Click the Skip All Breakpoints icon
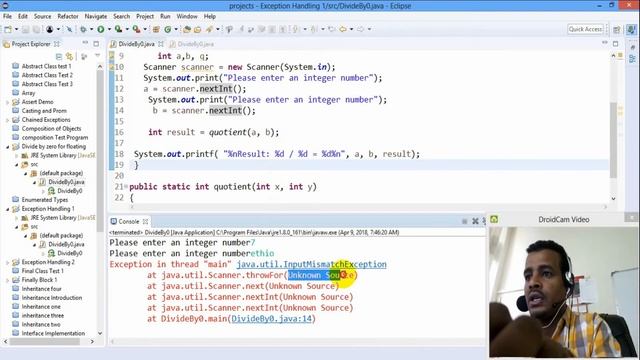The height and width of the screenshot is (360, 640). point(69,29)
